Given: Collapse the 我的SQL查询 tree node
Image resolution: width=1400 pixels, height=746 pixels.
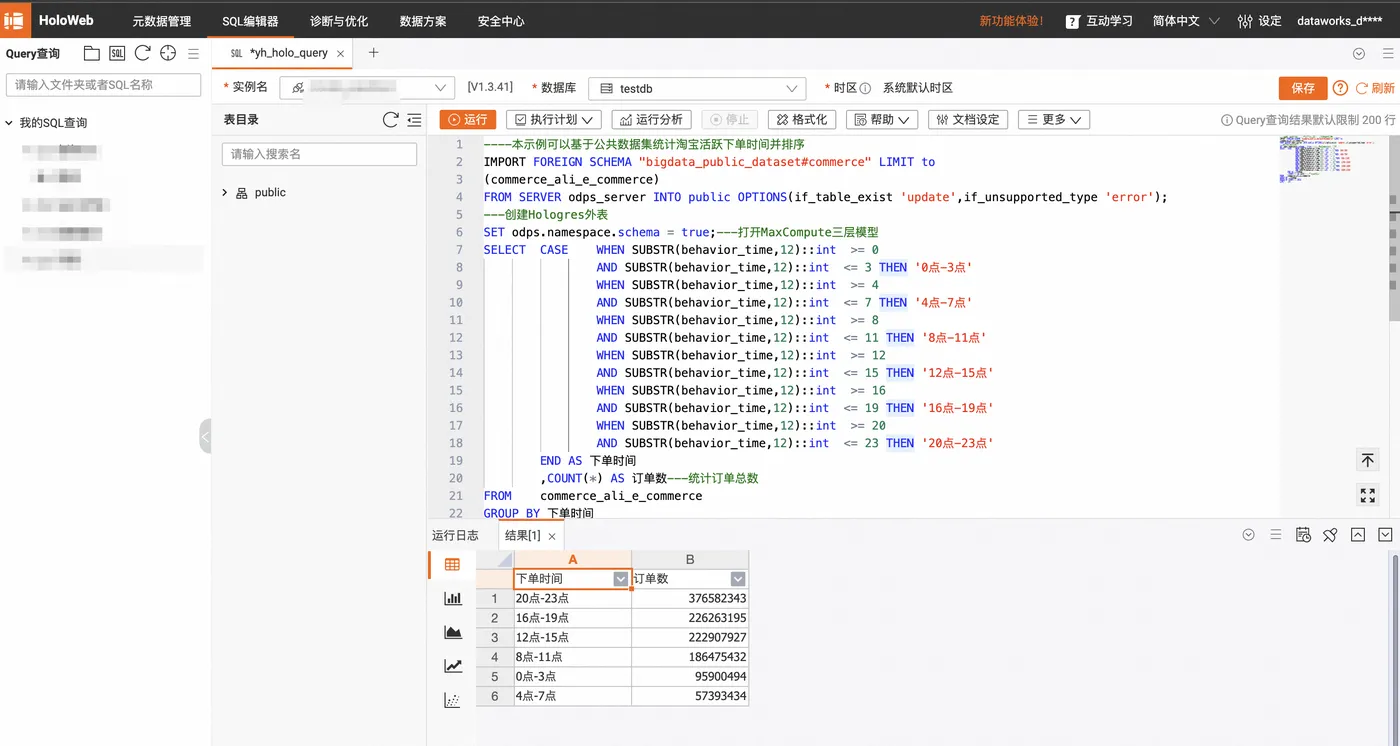Looking at the screenshot, I should pos(9,123).
